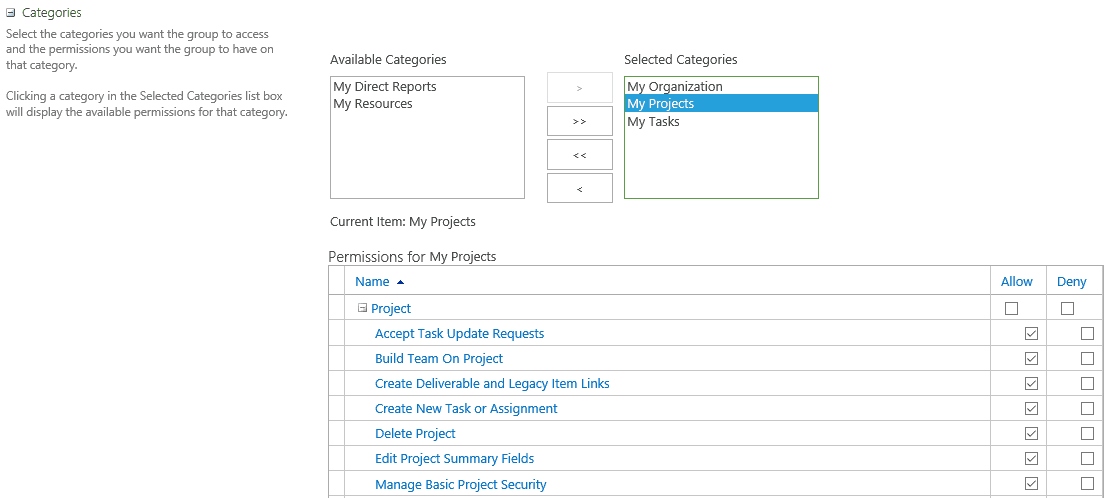Uncheck Allow for Accept Task Update Requests
The height and width of the screenshot is (498, 1106).
click(1031, 333)
